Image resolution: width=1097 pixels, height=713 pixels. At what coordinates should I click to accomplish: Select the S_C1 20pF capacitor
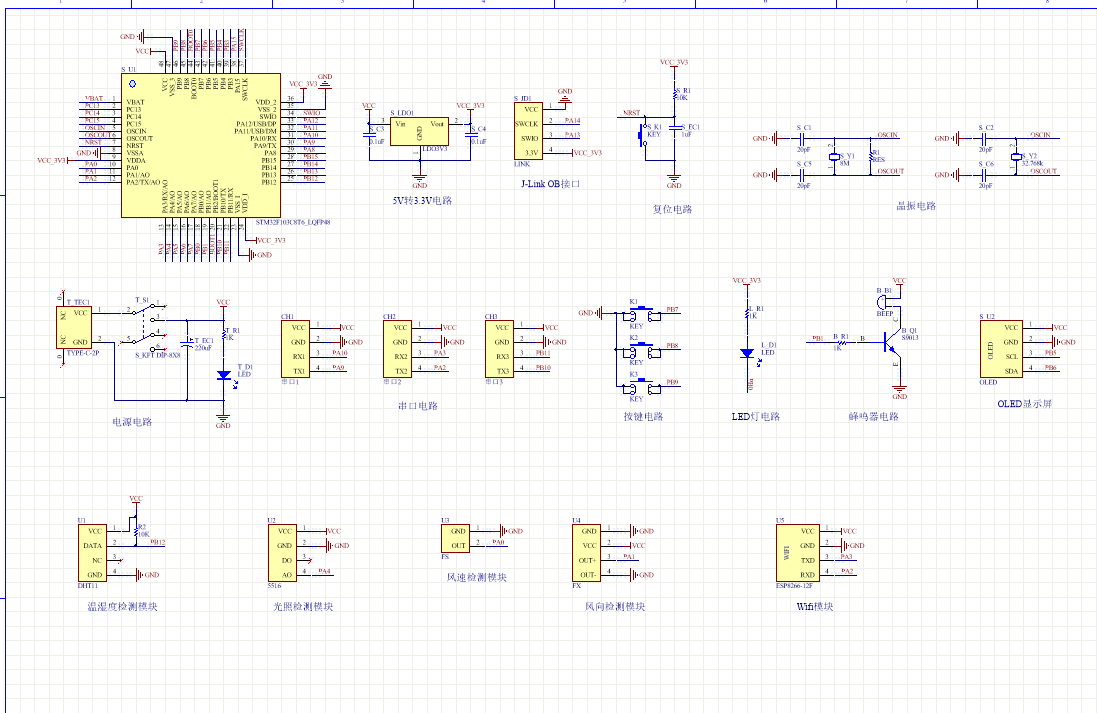tap(802, 139)
